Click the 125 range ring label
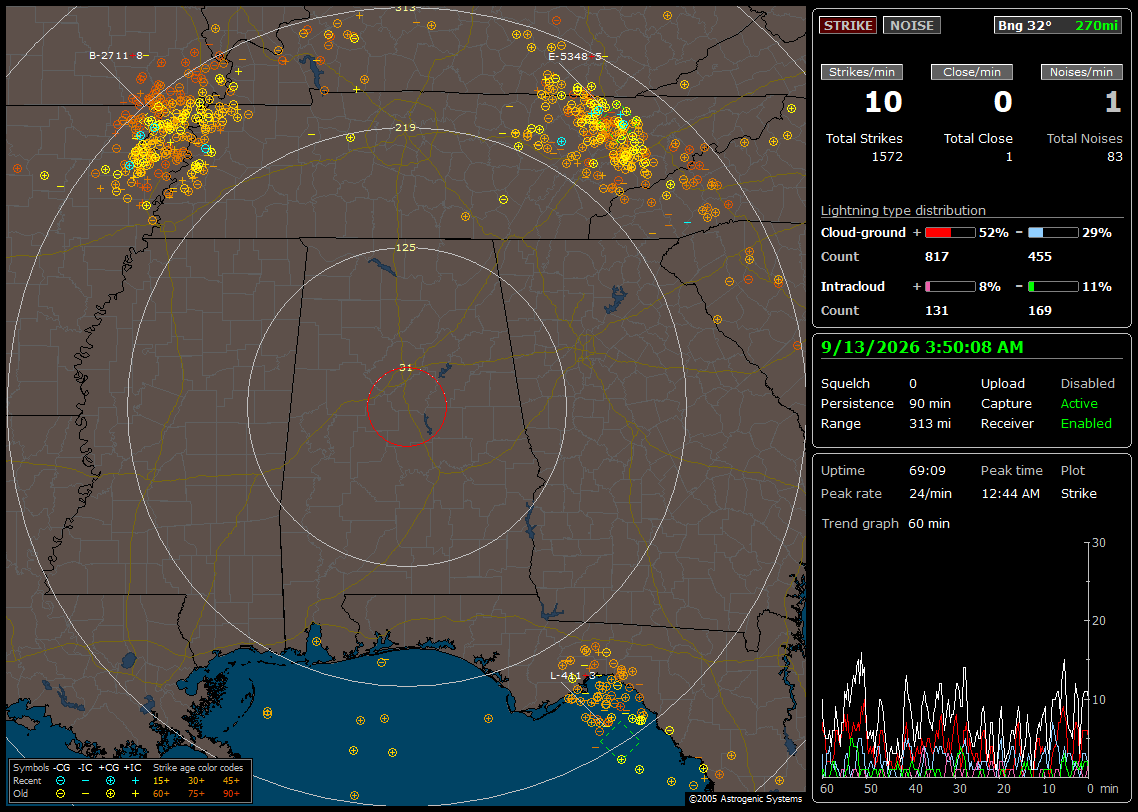The width and height of the screenshot is (1138, 812). coord(405,247)
